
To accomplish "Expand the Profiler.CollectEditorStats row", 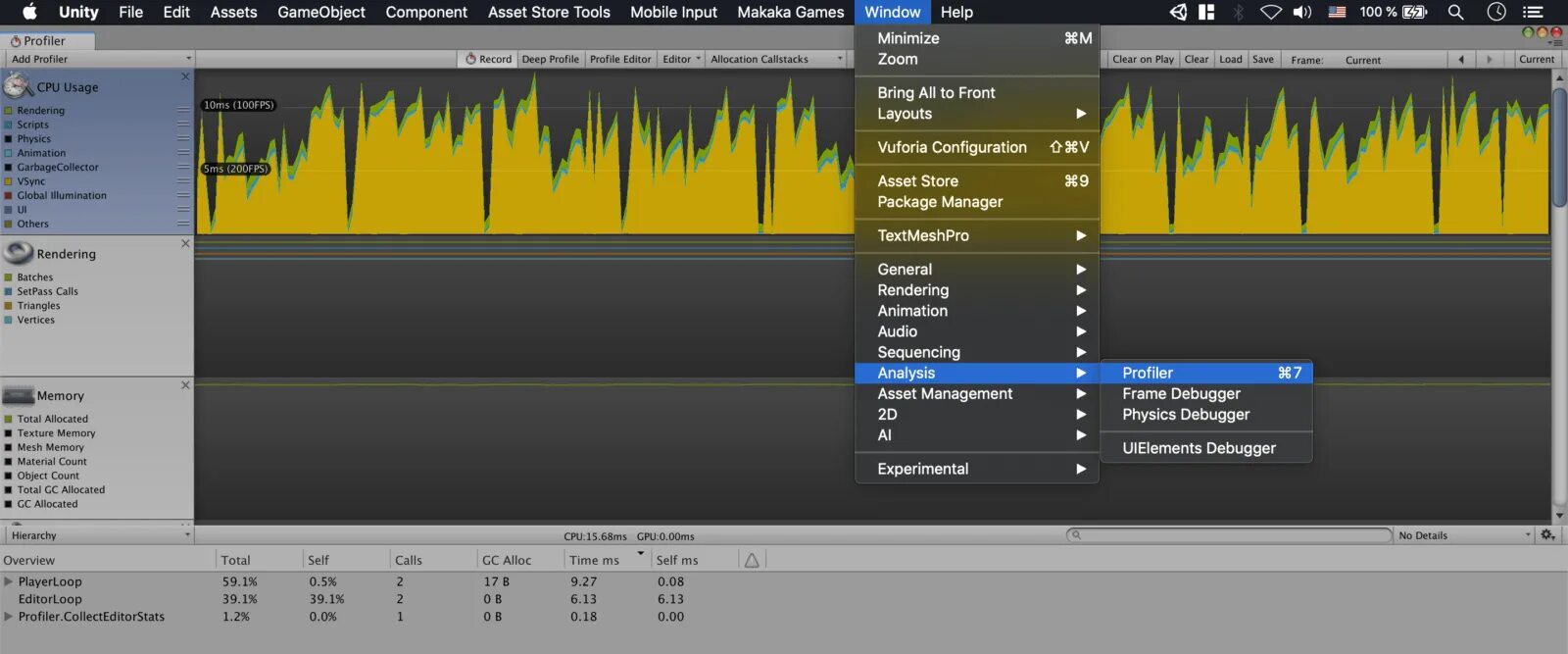I will coord(9,617).
